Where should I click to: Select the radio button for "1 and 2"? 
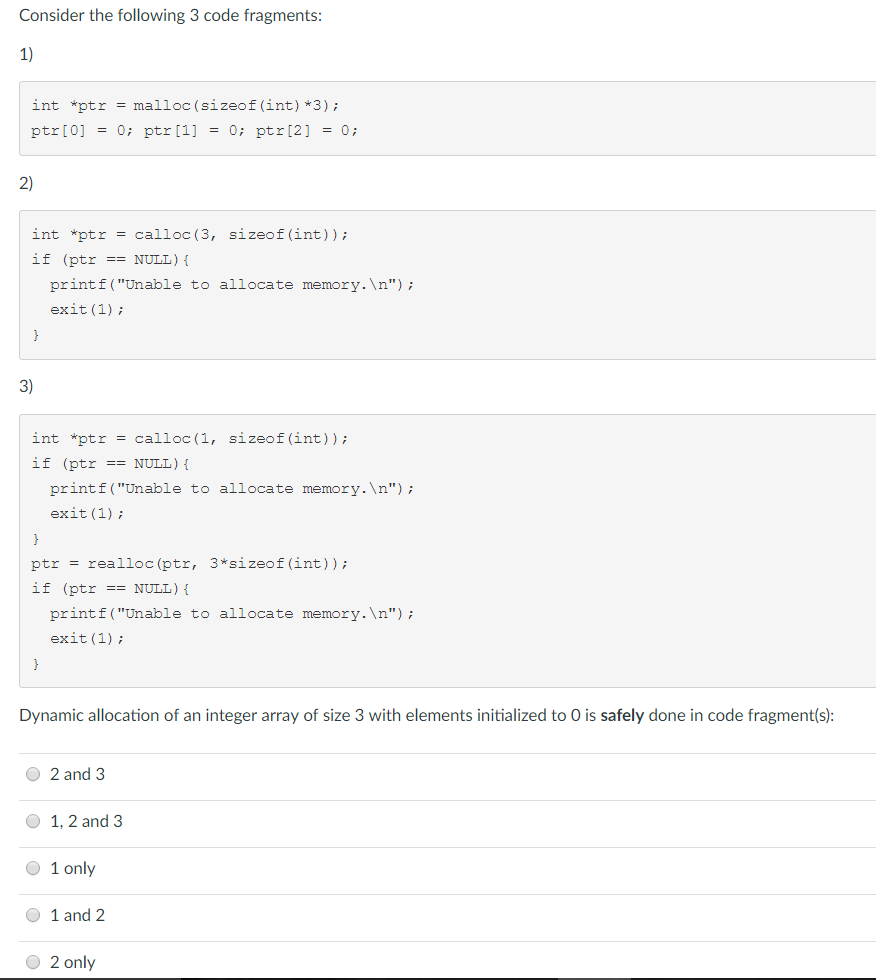33,914
